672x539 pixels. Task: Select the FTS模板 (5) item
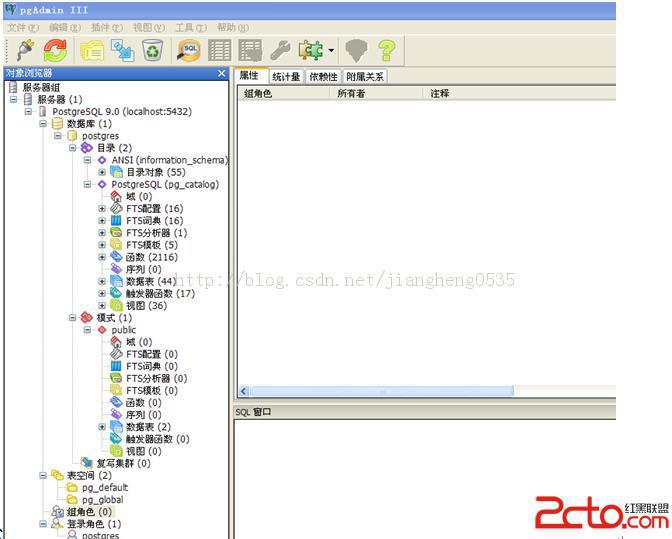coord(152,245)
